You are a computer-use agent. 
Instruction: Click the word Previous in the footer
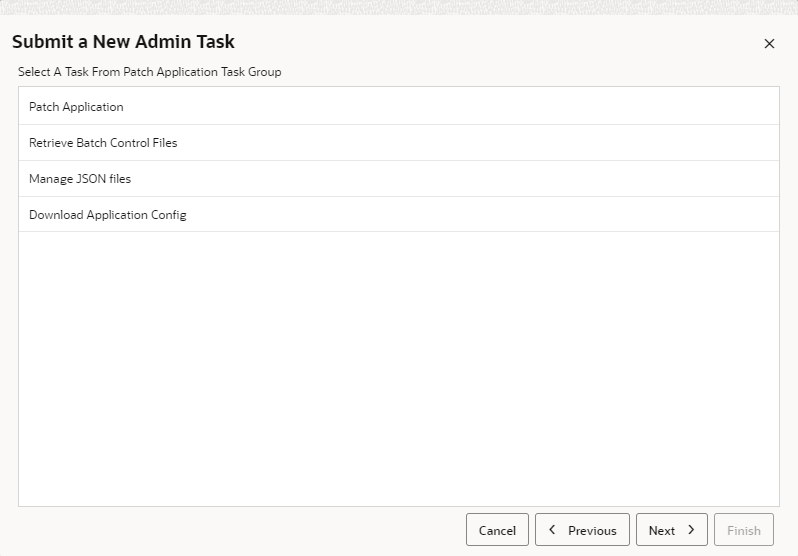point(592,531)
